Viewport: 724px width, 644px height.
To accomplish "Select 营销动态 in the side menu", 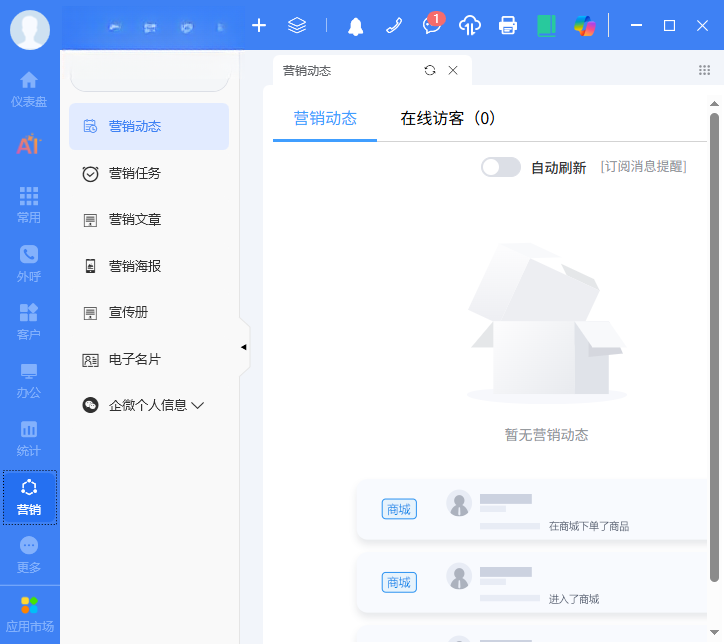I will coord(149,126).
